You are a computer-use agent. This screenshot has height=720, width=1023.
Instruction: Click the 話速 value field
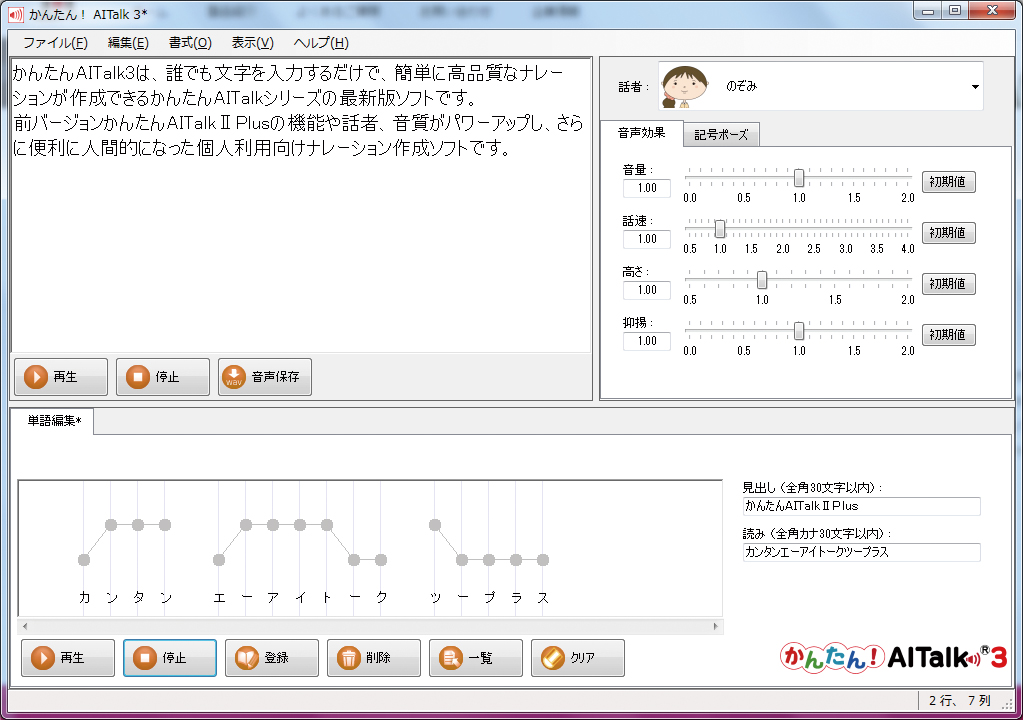(x=647, y=239)
